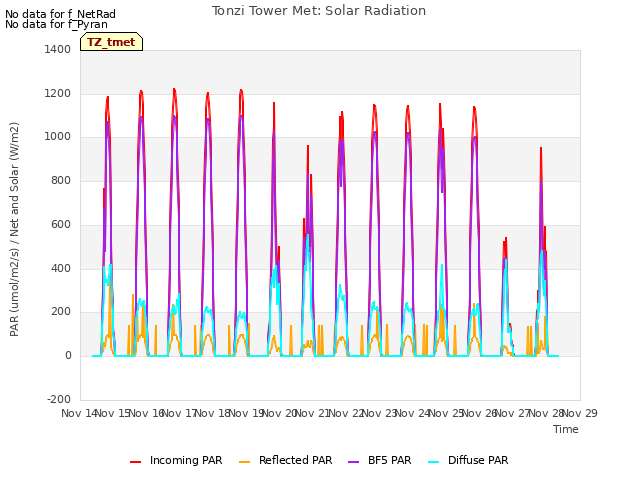Click the 'Nov 29' x-axis date label
The width and height of the screenshot is (640, 480).
pos(580,413)
